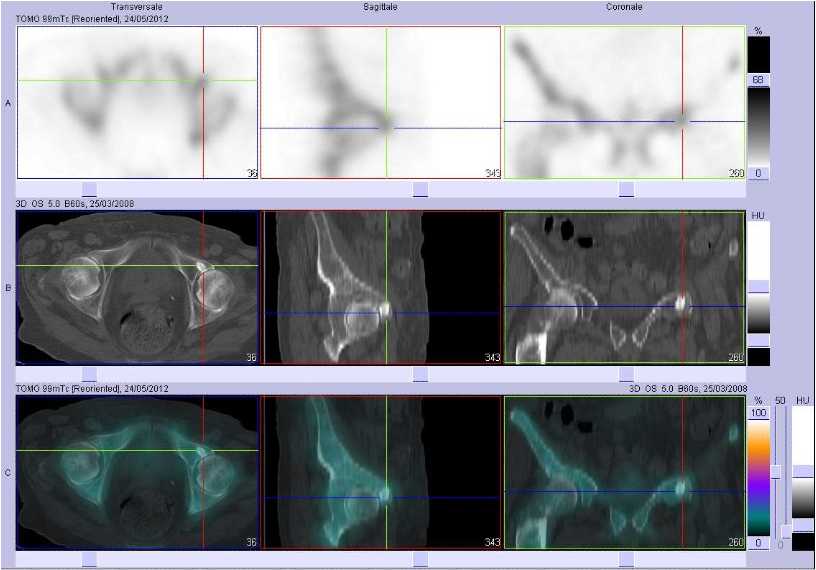816x570 pixels.
Task: Select the row A coronal SPECT view
Action: point(624,103)
